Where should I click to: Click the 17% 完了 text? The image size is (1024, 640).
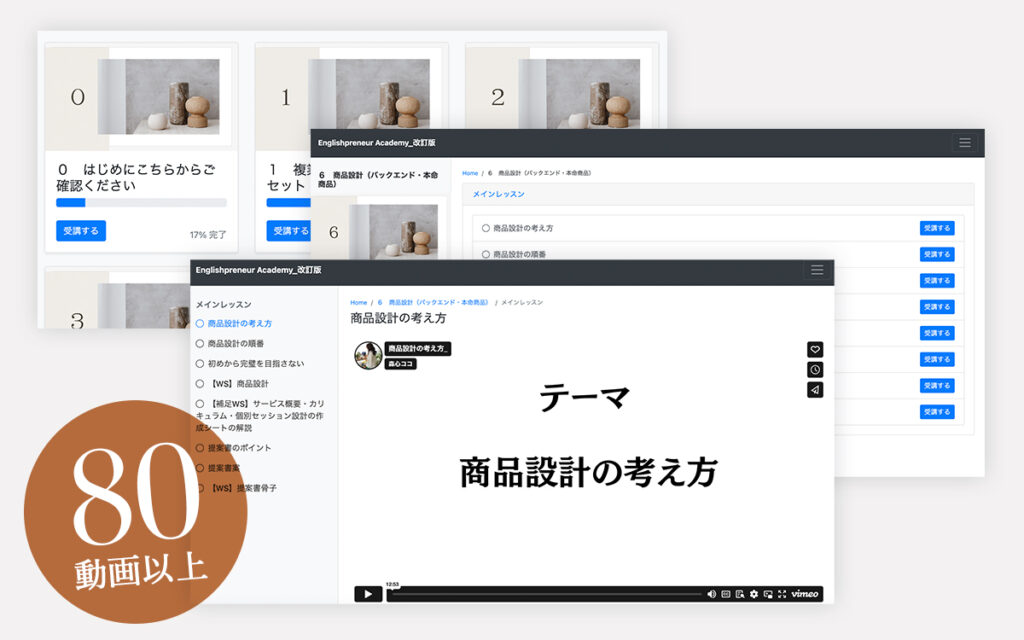click(x=208, y=234)
